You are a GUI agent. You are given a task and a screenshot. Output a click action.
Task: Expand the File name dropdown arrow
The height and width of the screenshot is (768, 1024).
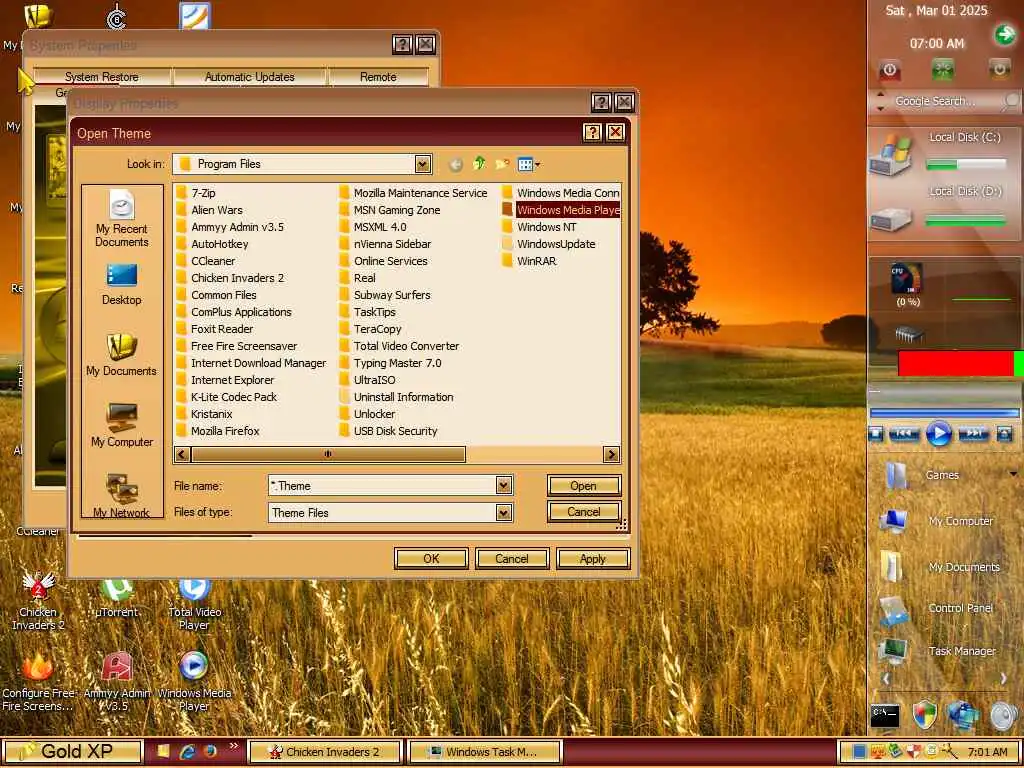(x=503, y=485)
